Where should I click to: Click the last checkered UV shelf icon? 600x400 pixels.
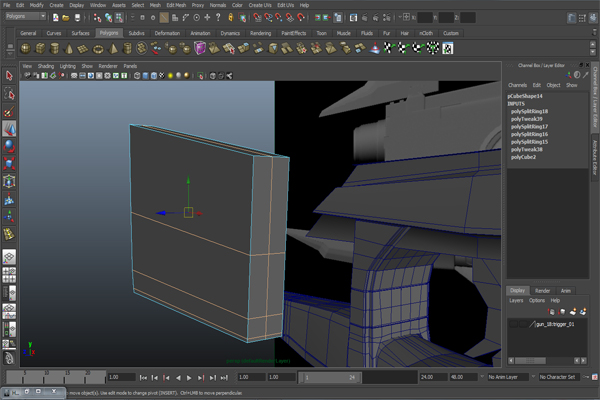coord(448,49)
